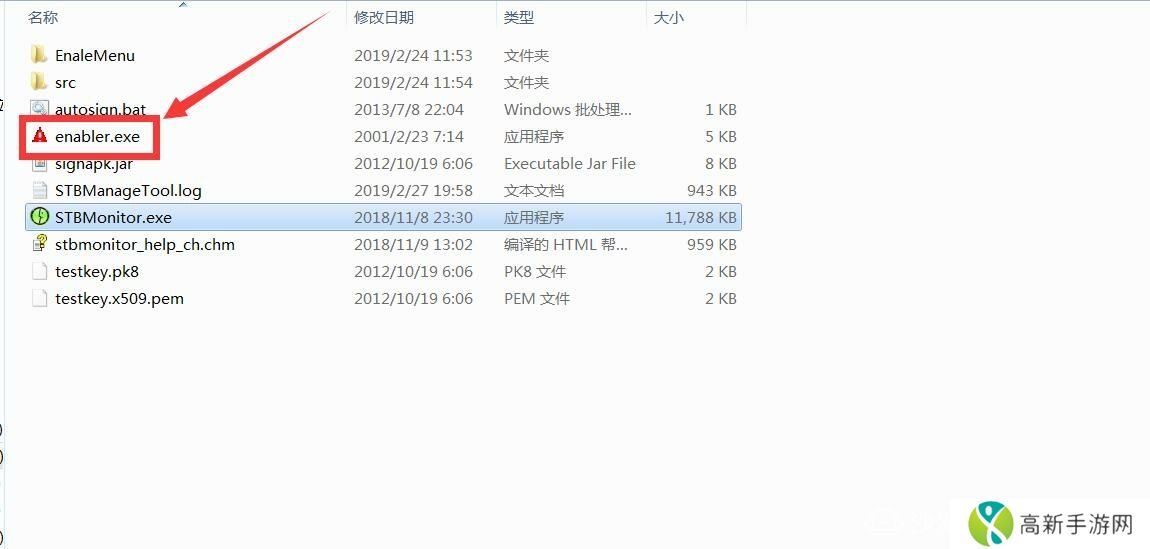Select the STBMonitor.exe file row
The height and width of the screenshot is (549, 1150).
point(384,218)
